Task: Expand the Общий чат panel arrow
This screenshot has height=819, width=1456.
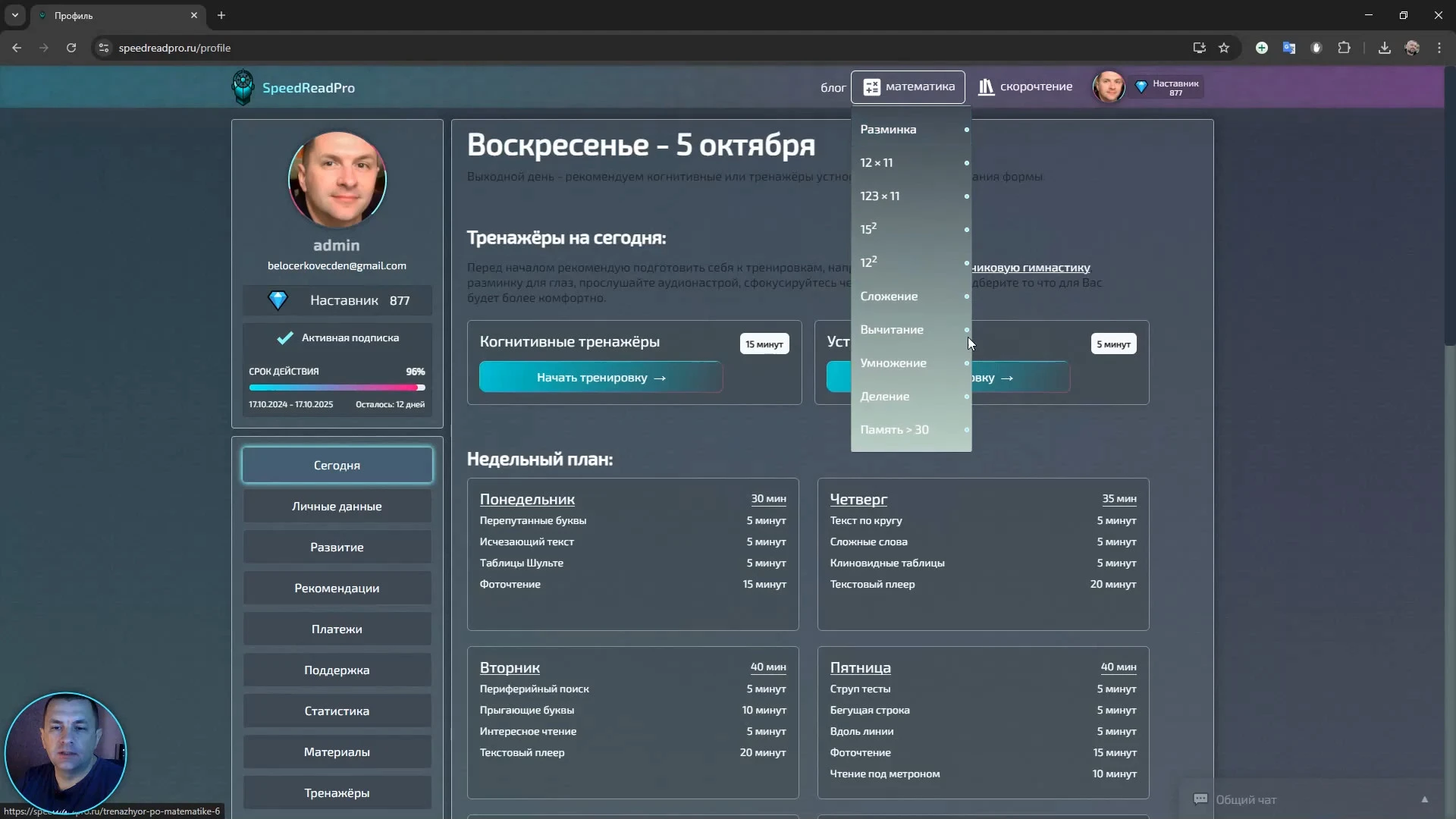Action: pyautogui.click(x=1425, y=799)
